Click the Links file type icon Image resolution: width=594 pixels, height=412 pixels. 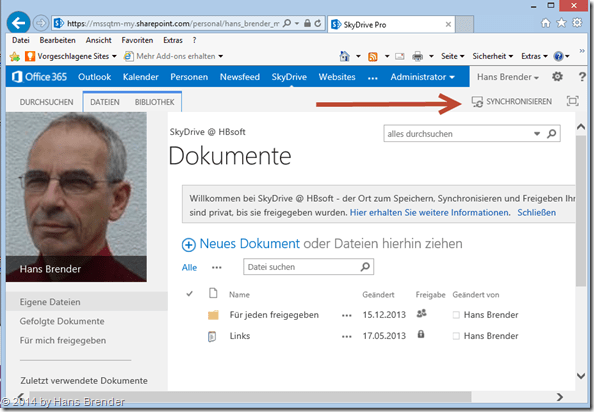coord(212,336)
